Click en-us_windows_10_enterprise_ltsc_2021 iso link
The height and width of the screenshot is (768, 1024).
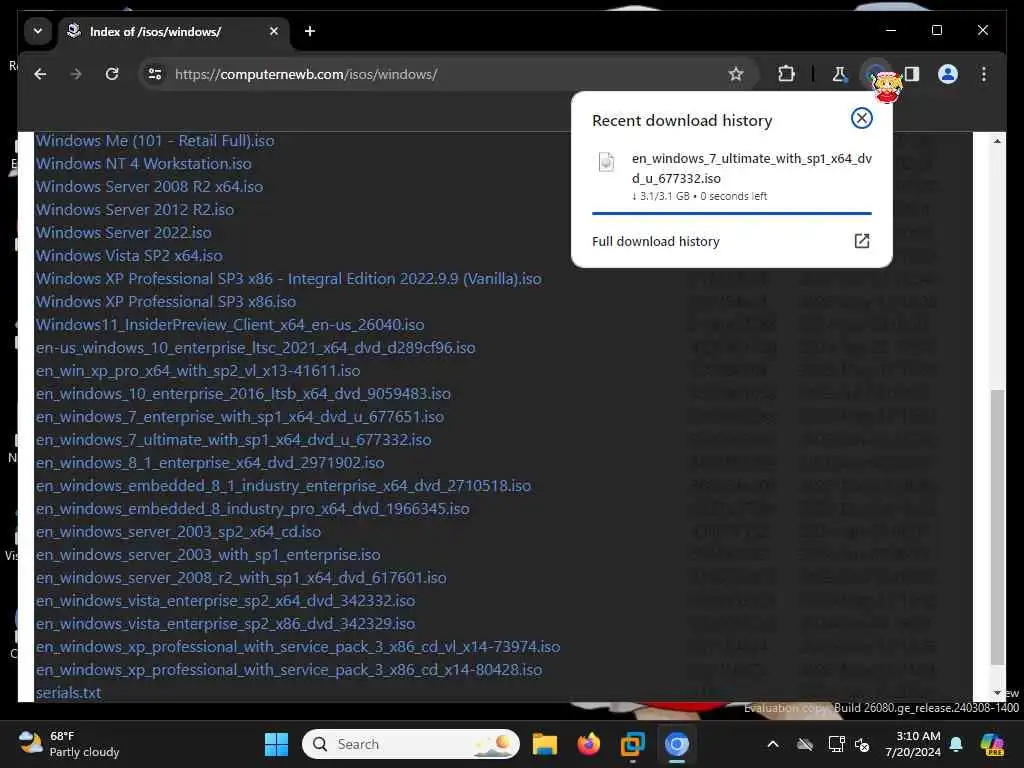(x=255, y=347)
